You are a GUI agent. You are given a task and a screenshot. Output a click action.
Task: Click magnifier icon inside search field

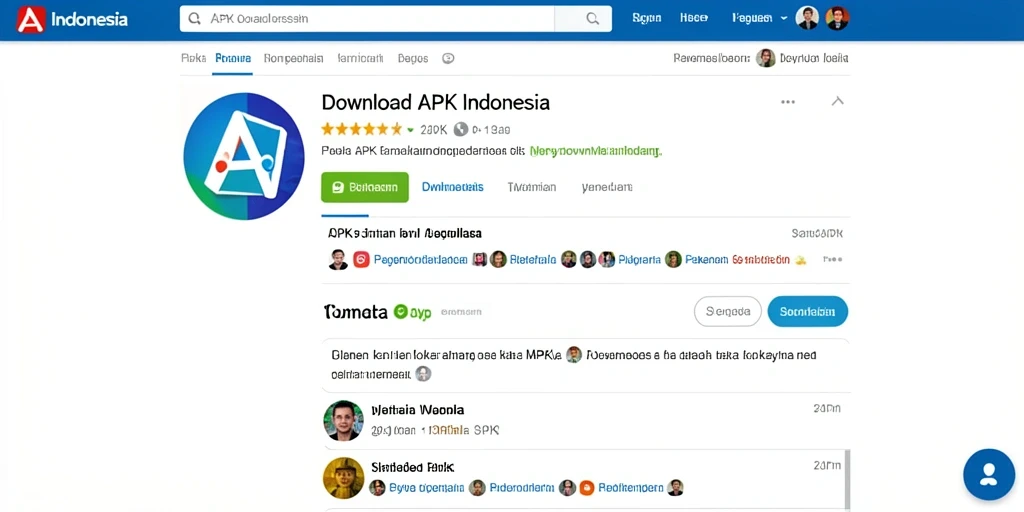(x=194, y=19)
